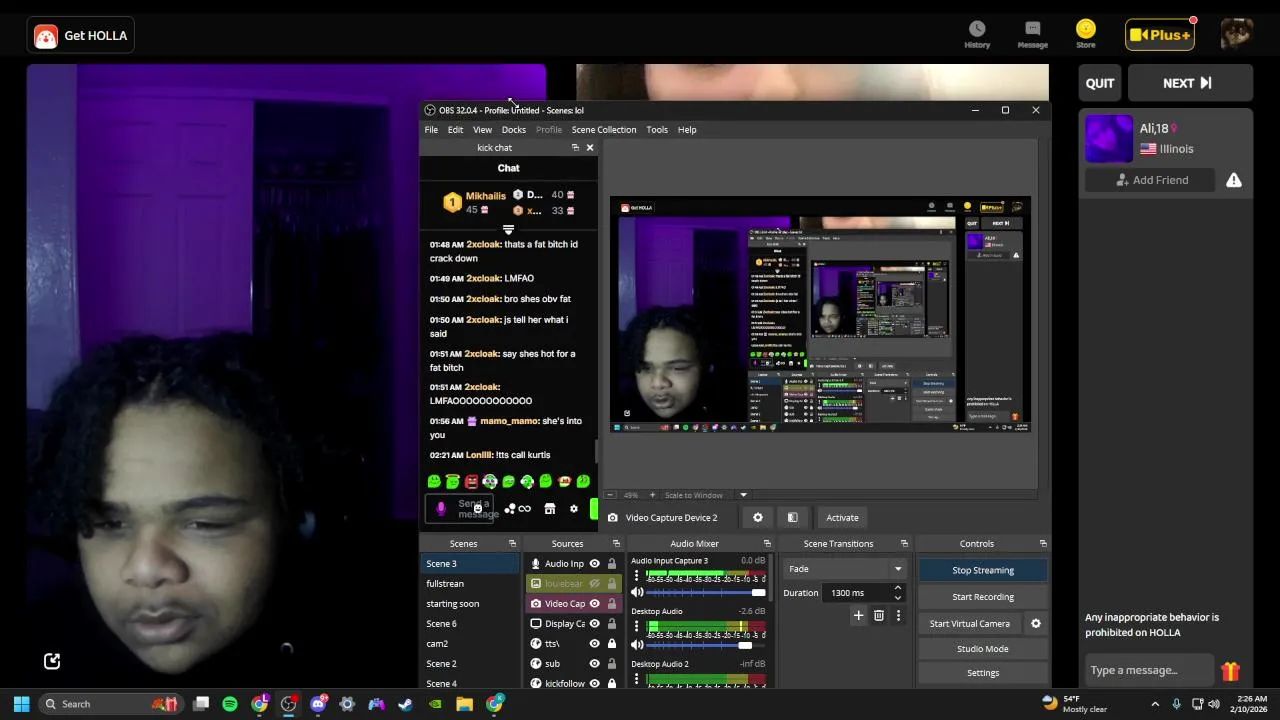Mute Audio Input Capture 3

coord(637,593)
